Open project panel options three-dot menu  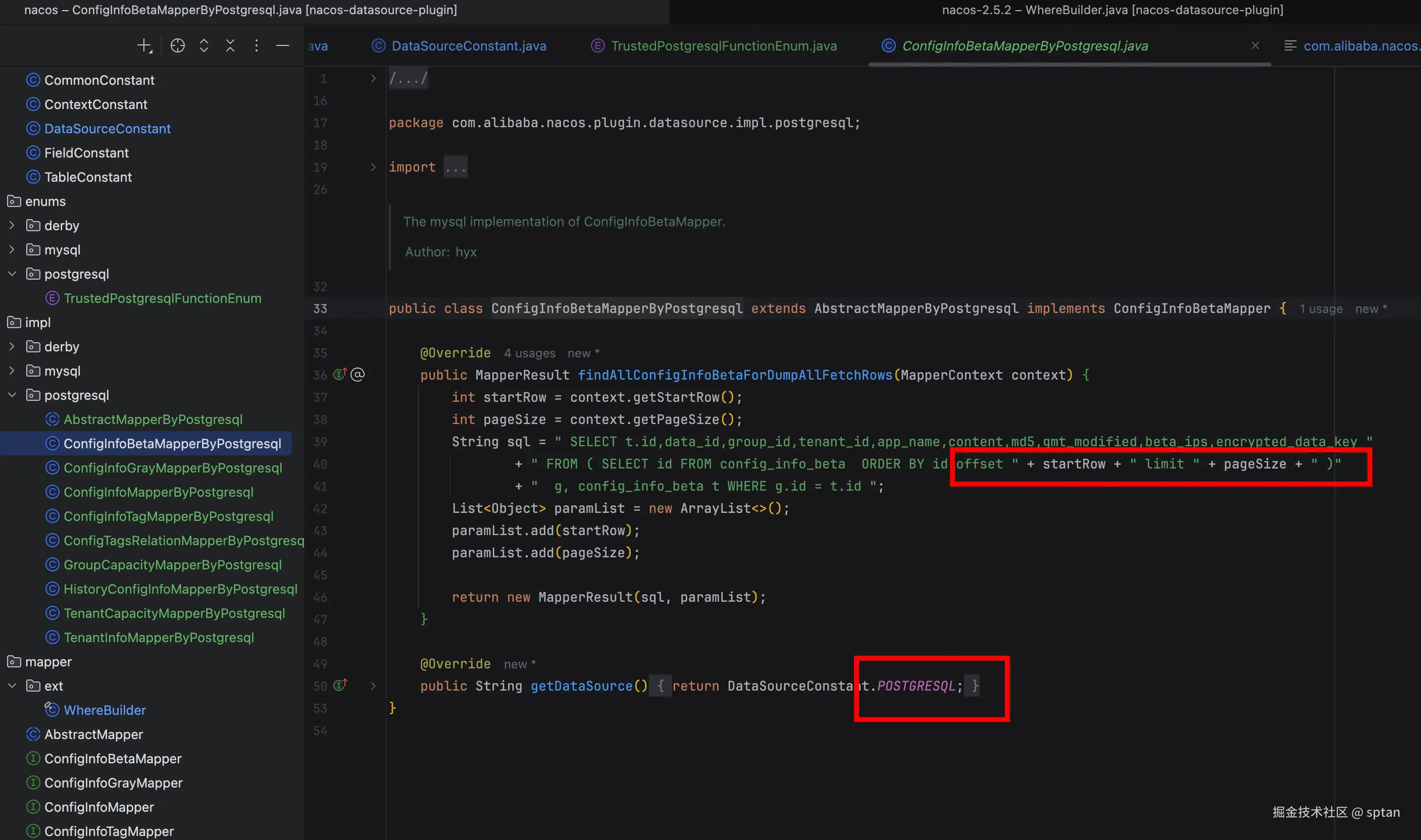pos(257,46)
